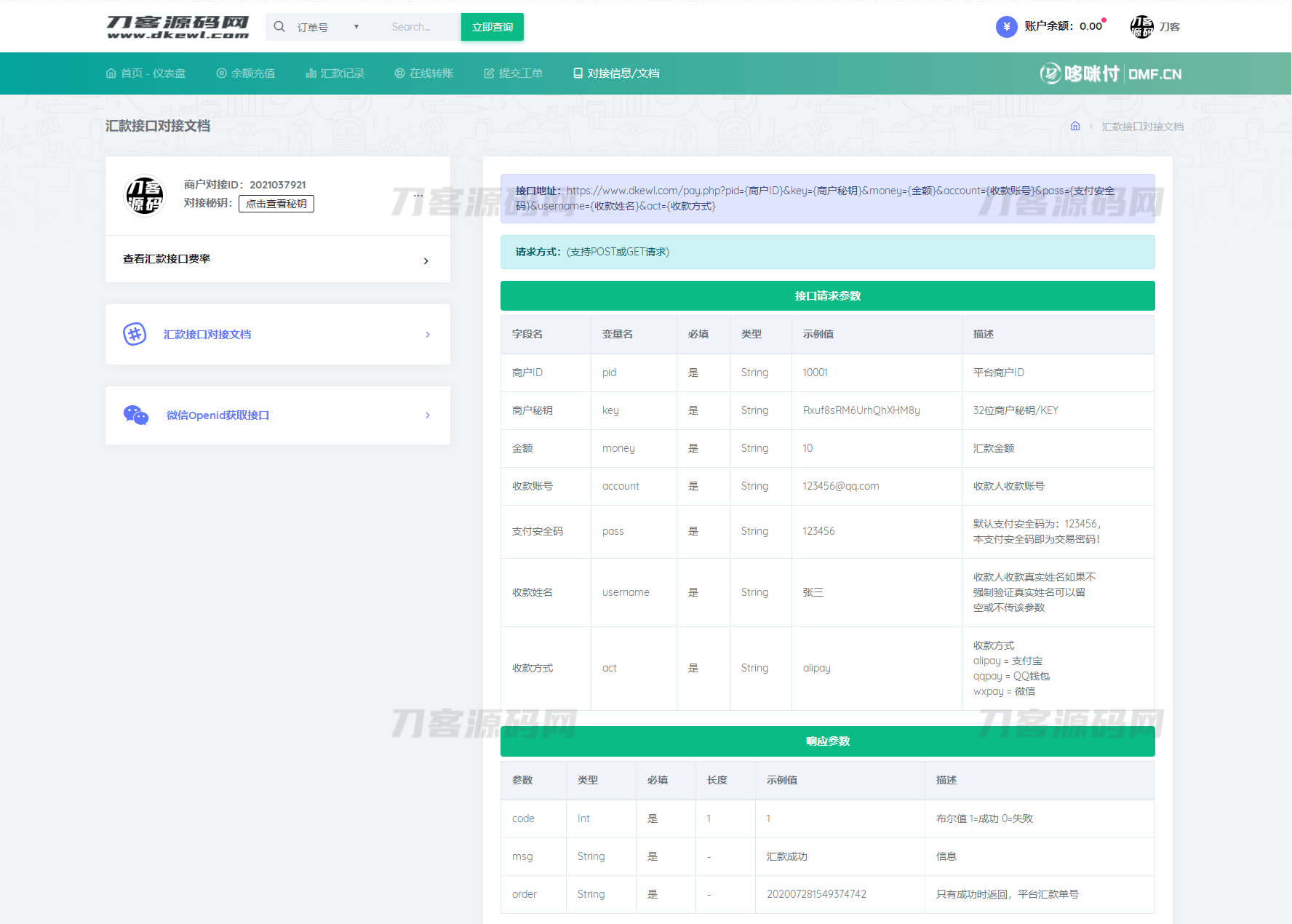
Task: Open the 订单号 search type dropdown
Action: coord(327,27)
